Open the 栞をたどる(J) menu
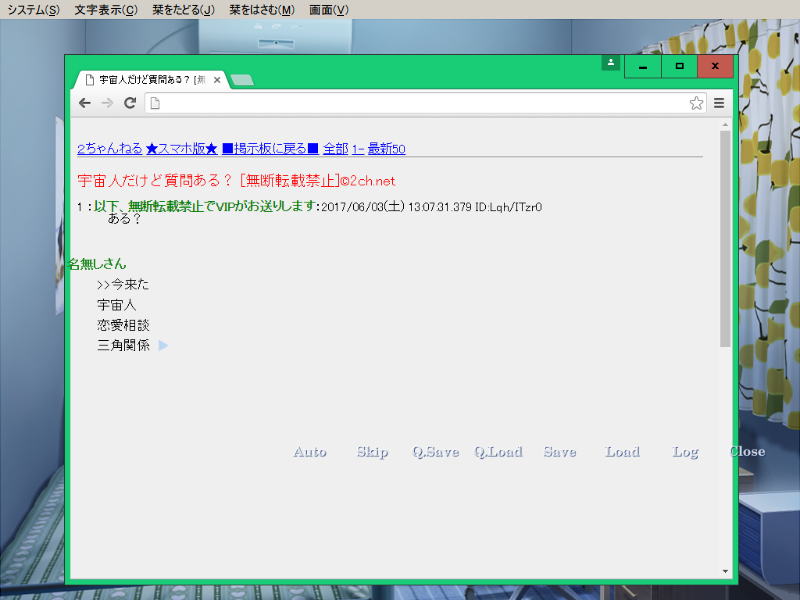 (x=183, y=10)
